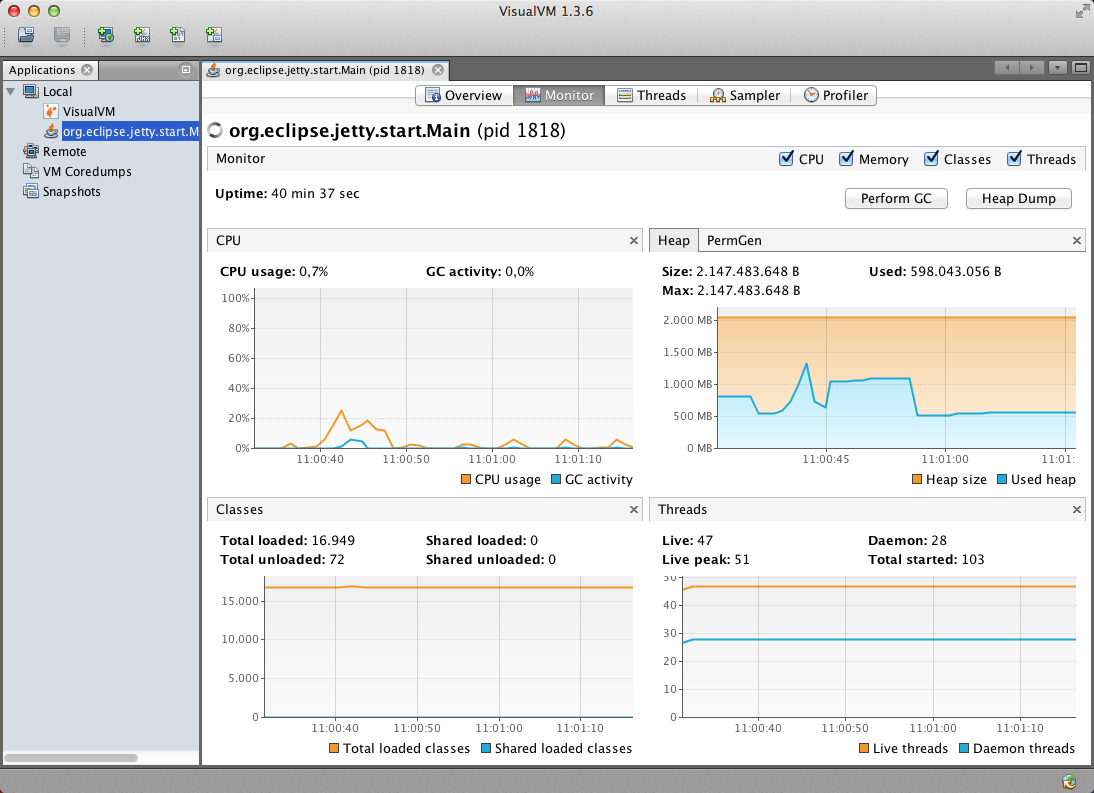This screenshot has width=1094, height=793.
Task: Click the Applications panel tab label
Action: 42,70
